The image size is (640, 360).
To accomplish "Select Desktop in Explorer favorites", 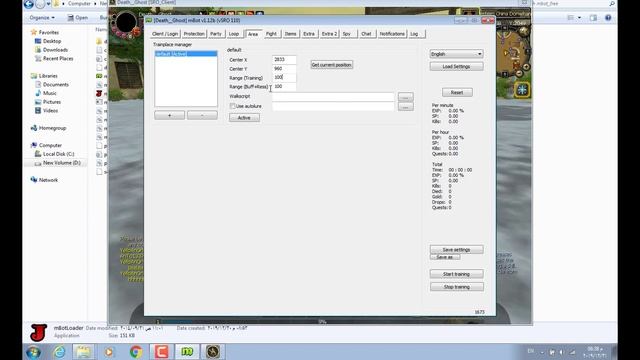I will point(52,41).
